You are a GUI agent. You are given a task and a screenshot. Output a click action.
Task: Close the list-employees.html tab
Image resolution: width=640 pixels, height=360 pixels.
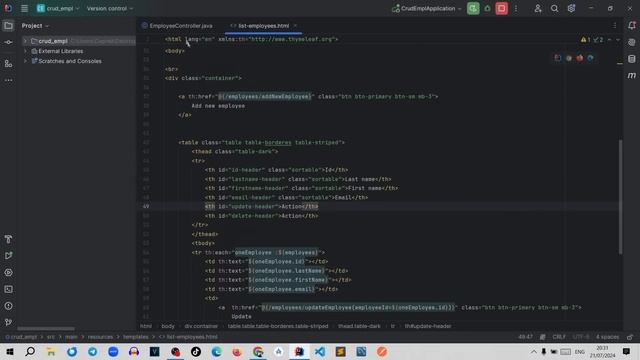coord(295,26)
